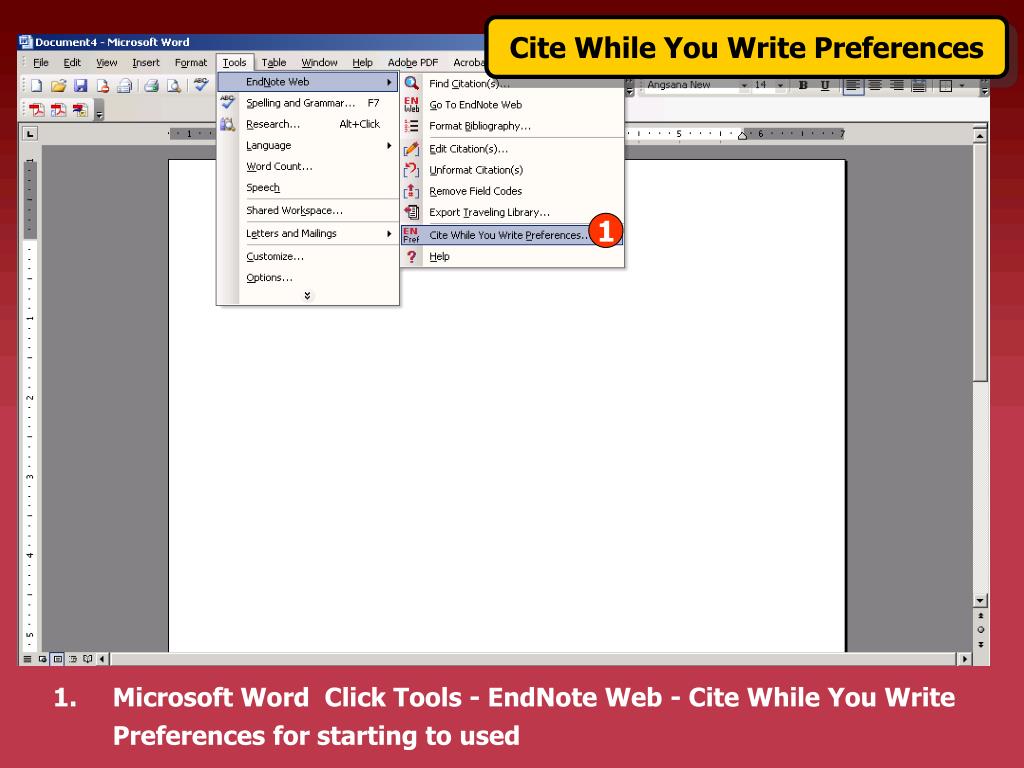Click the Research books menu icon

point(227,124)
